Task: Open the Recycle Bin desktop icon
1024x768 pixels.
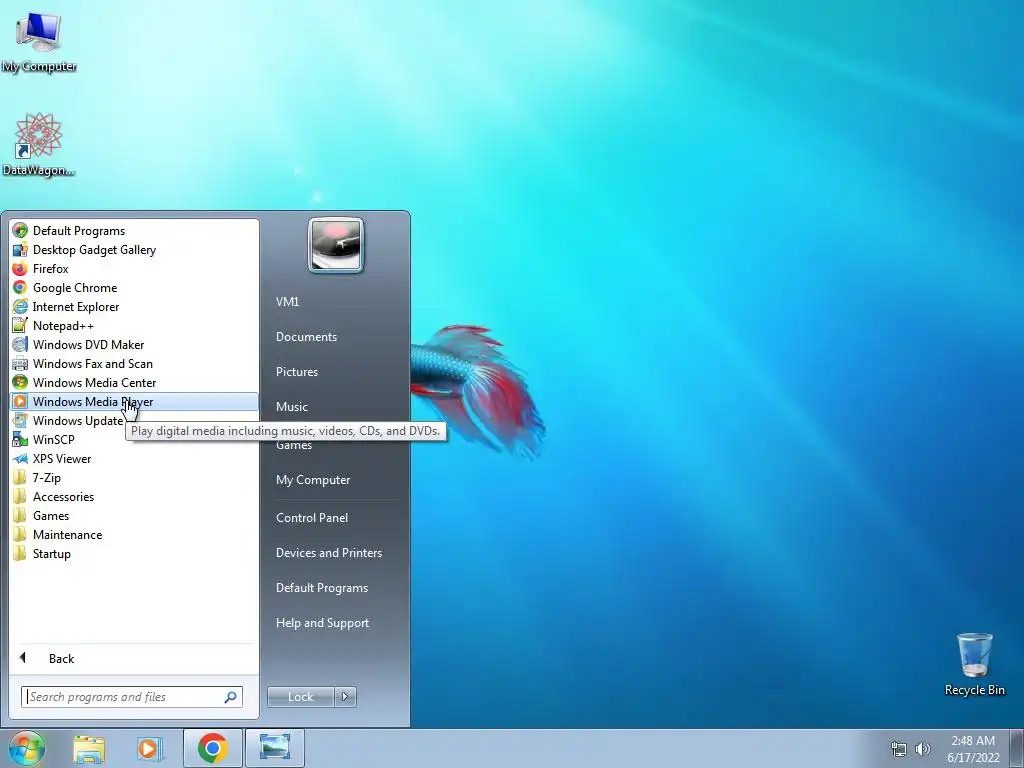Action: click(x=974, y=664)
